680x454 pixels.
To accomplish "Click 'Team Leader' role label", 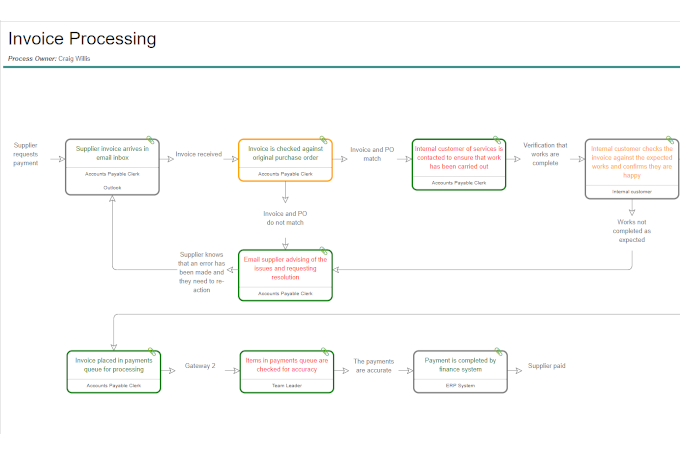I will (287, 385).
